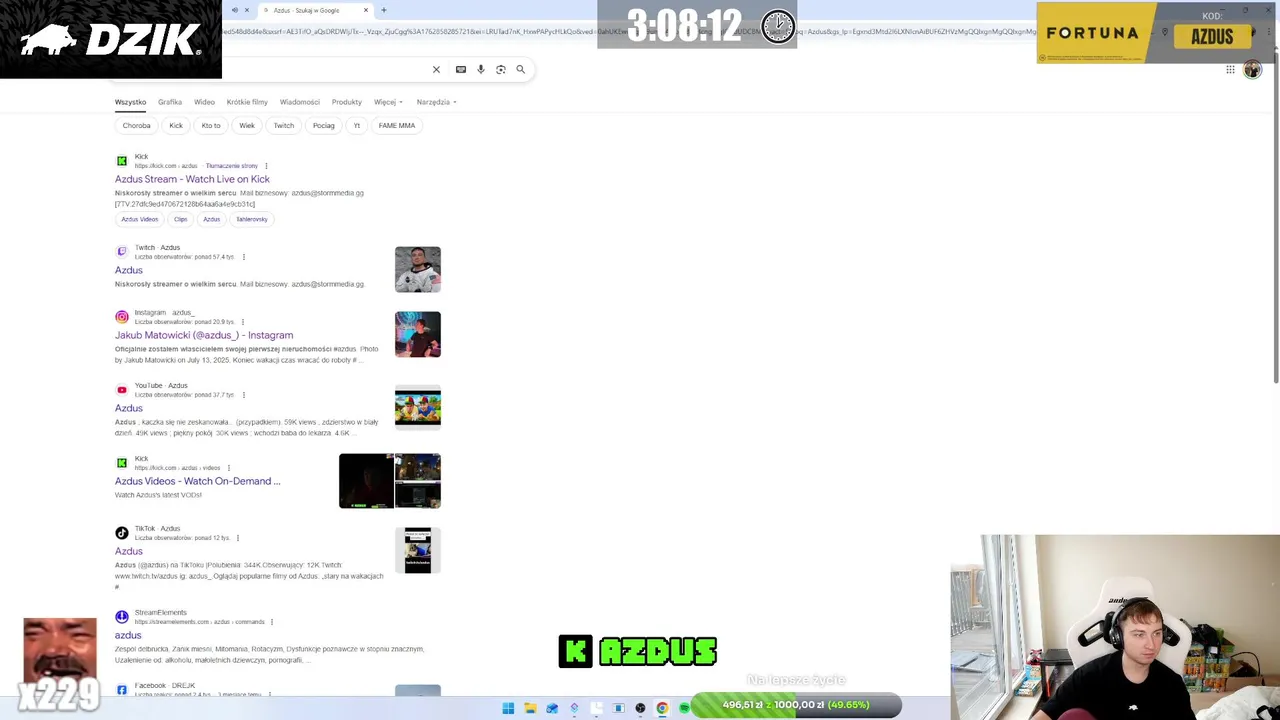
Task: Open more options for Twitch result
Action: click(x=243, y=257)
